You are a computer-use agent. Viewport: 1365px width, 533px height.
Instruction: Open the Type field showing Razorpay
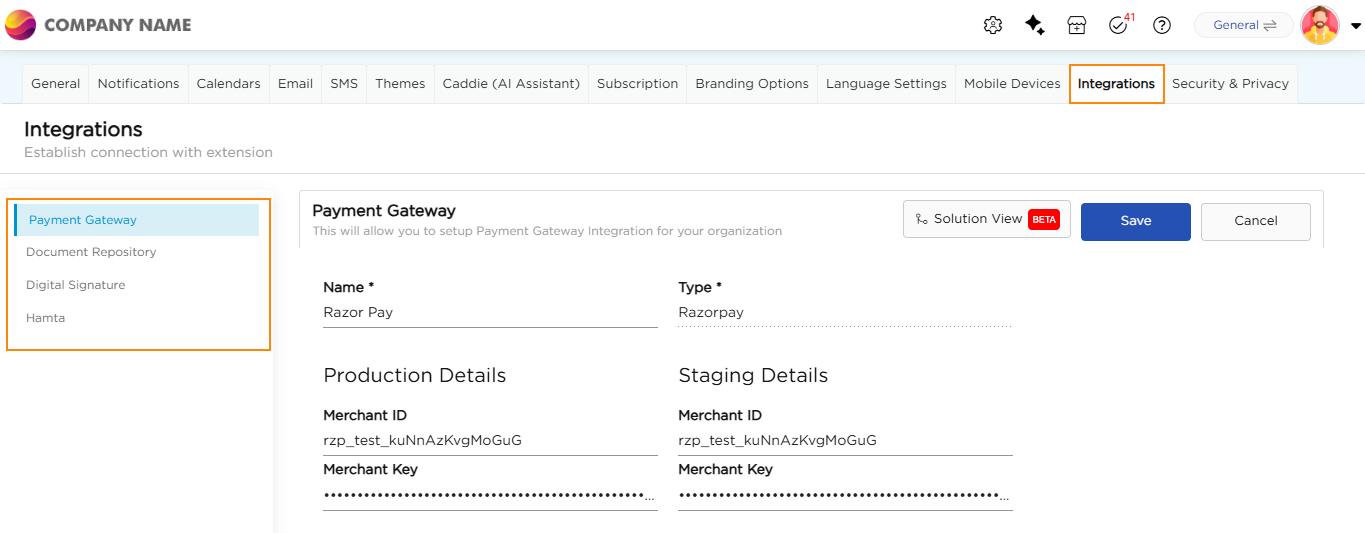tap(844, 313)
